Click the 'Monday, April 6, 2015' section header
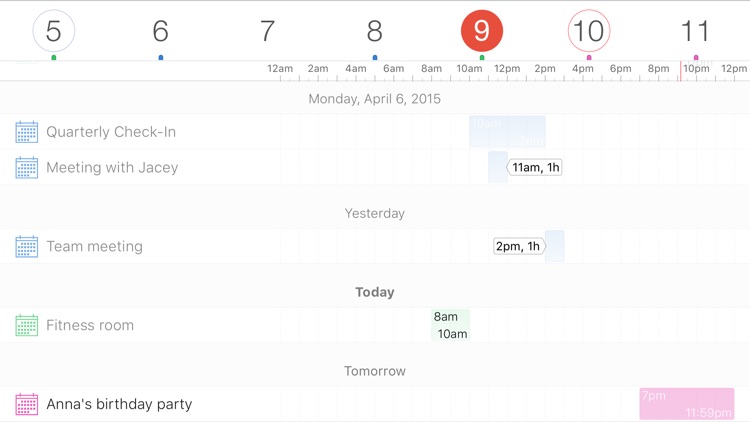Screen dimensions: 750x422 (375, 99)
